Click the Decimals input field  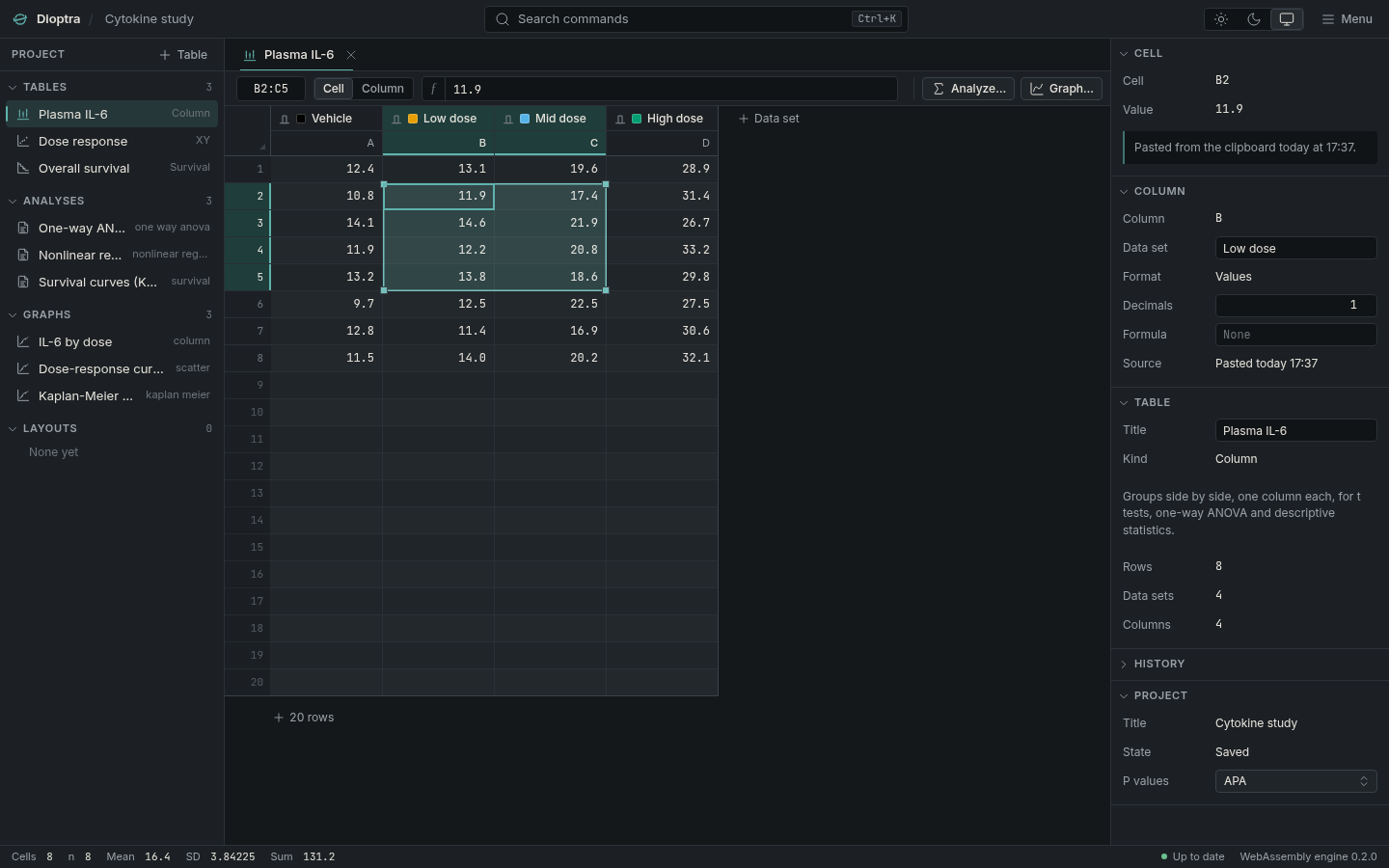1295,306
